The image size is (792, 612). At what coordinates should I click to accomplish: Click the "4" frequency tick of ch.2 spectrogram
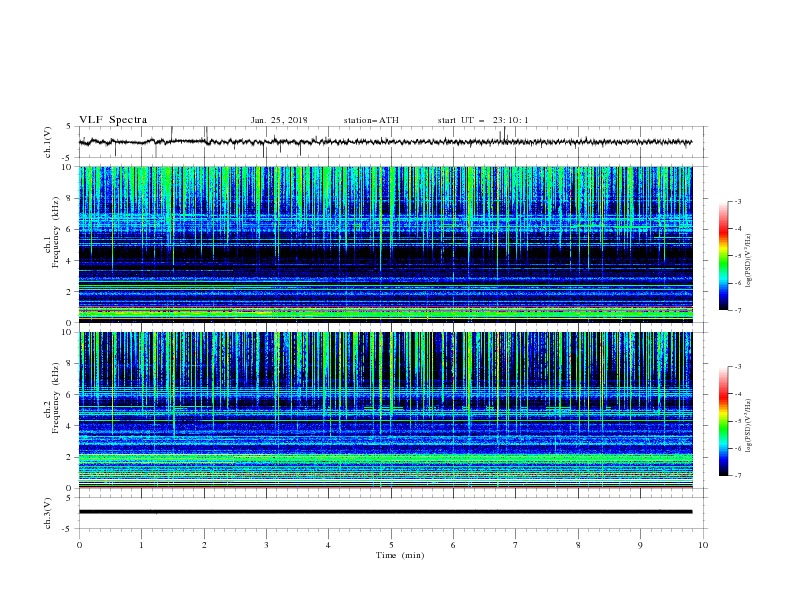click(71, 426)
